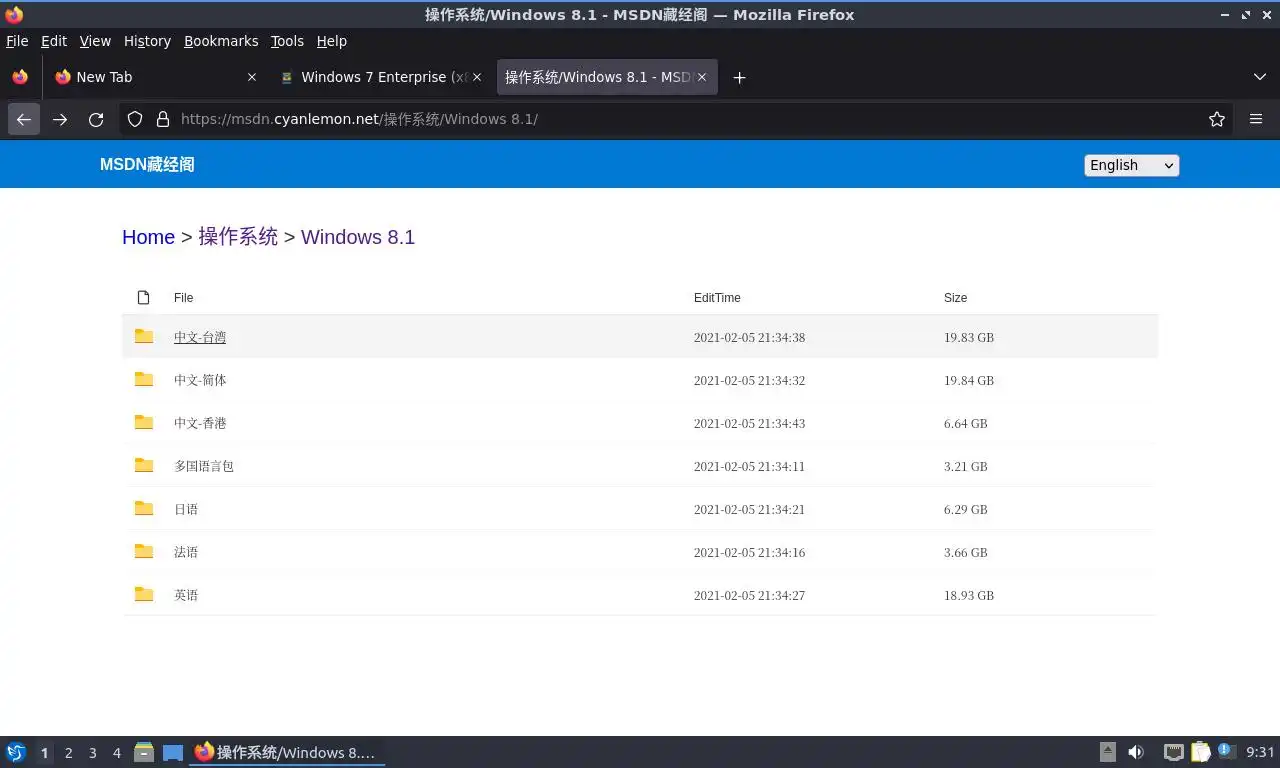The width and height of the screenshot is (1280, 768).
Task: Open the 多国语言包 folder link
Action: [x=204, y=467]
